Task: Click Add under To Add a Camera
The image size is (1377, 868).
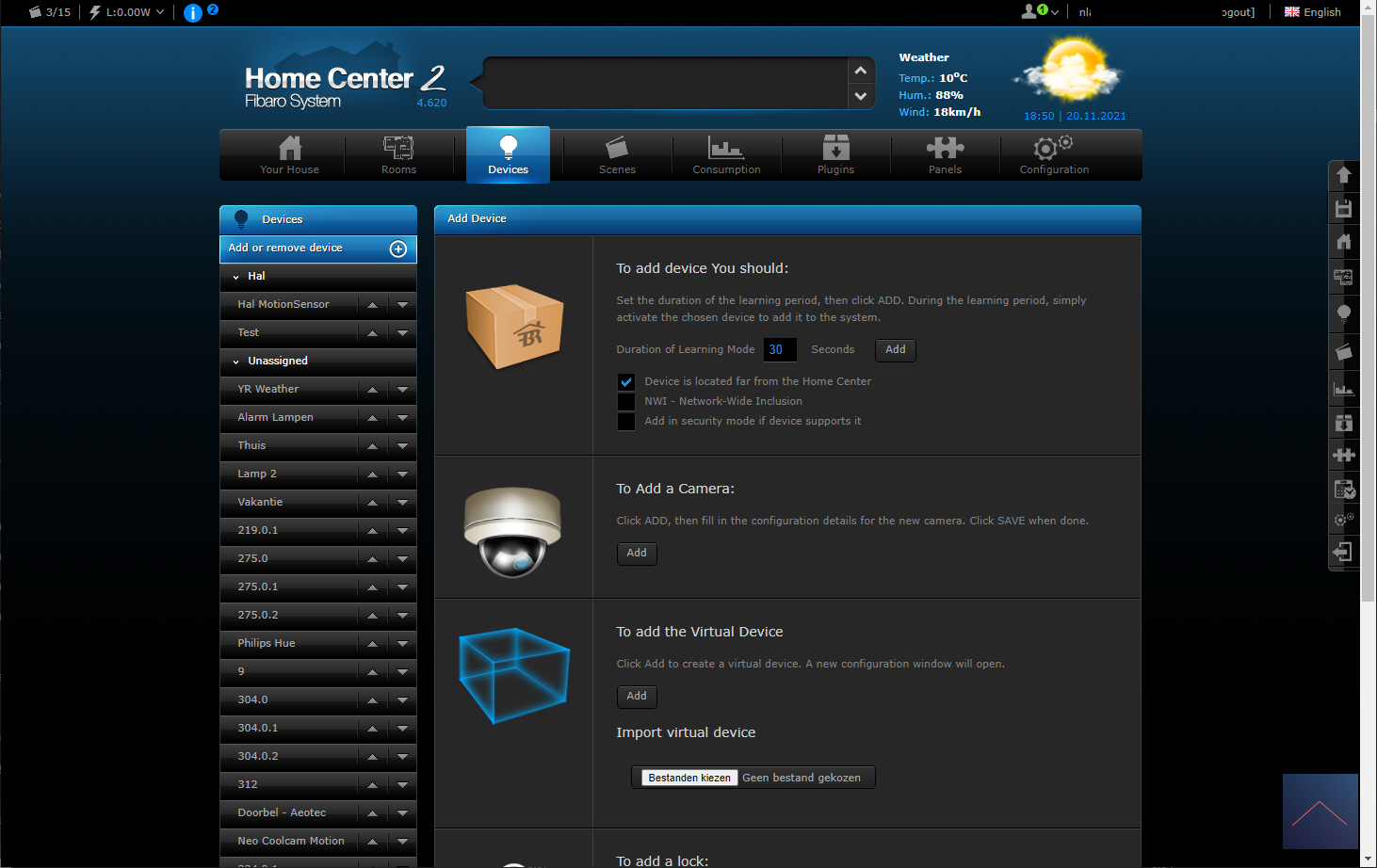Action: pyautogui.click(x=637, y=554)
